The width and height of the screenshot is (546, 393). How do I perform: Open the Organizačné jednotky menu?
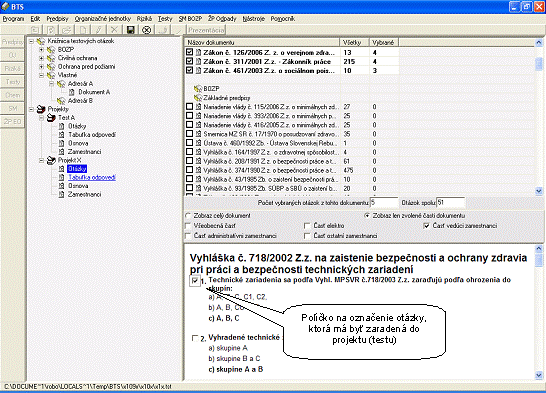tap(102, 19)
